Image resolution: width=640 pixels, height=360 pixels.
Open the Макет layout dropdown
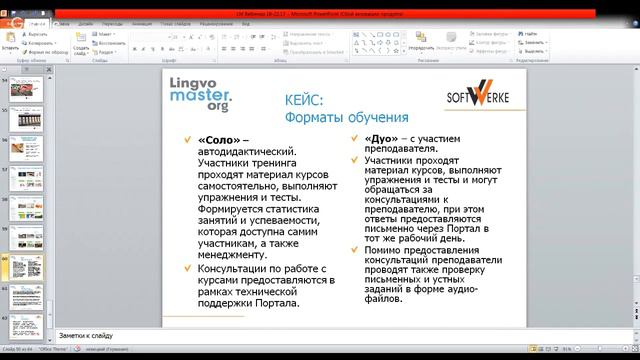pyautogui.click(x=104, y=34)
